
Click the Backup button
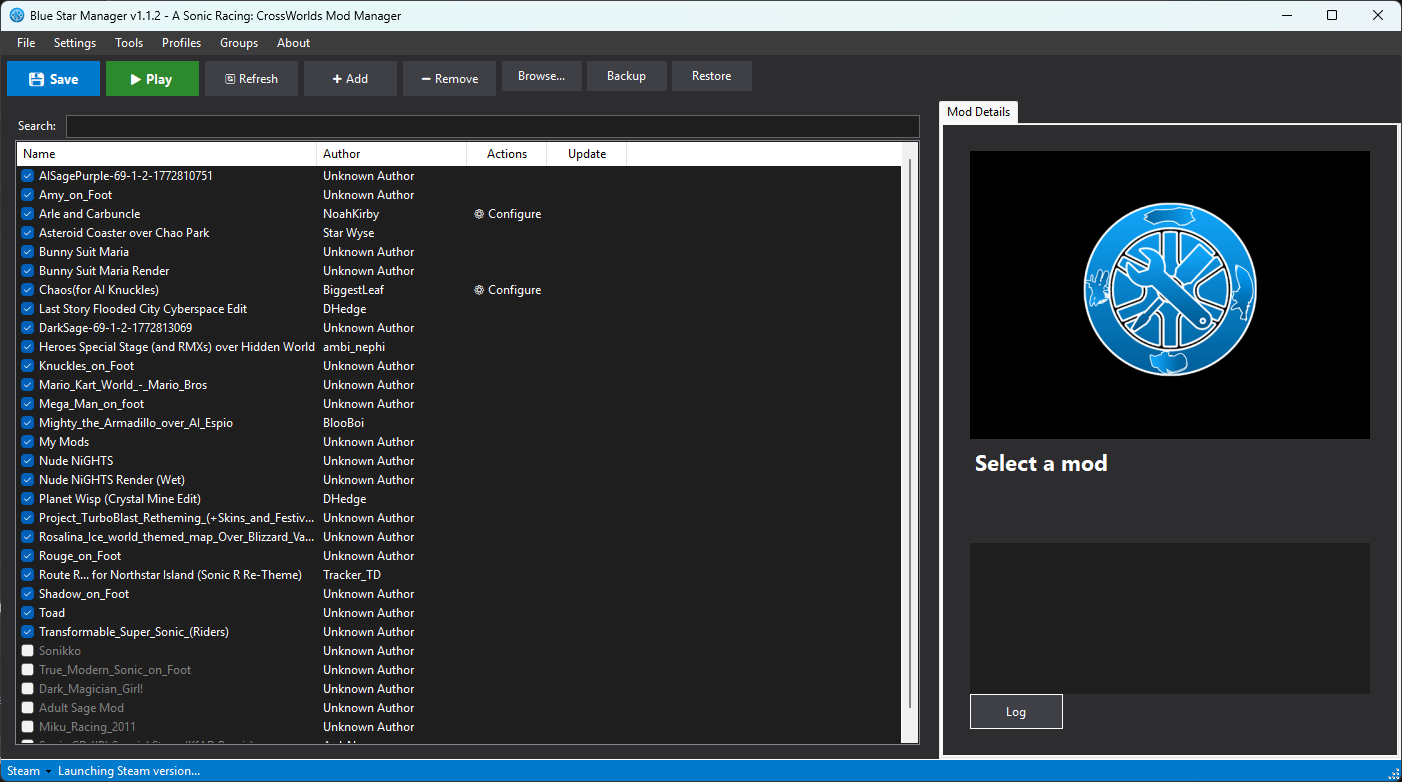[x=627, y=76]
